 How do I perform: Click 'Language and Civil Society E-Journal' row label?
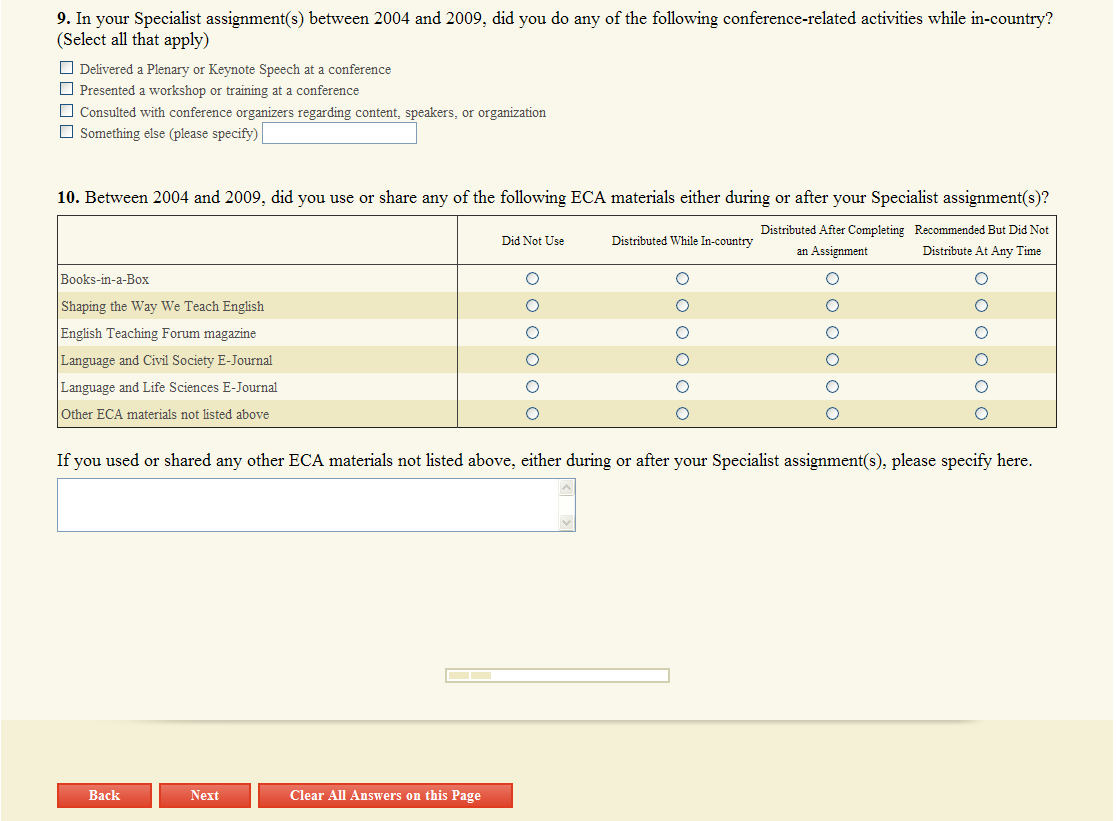167,361
